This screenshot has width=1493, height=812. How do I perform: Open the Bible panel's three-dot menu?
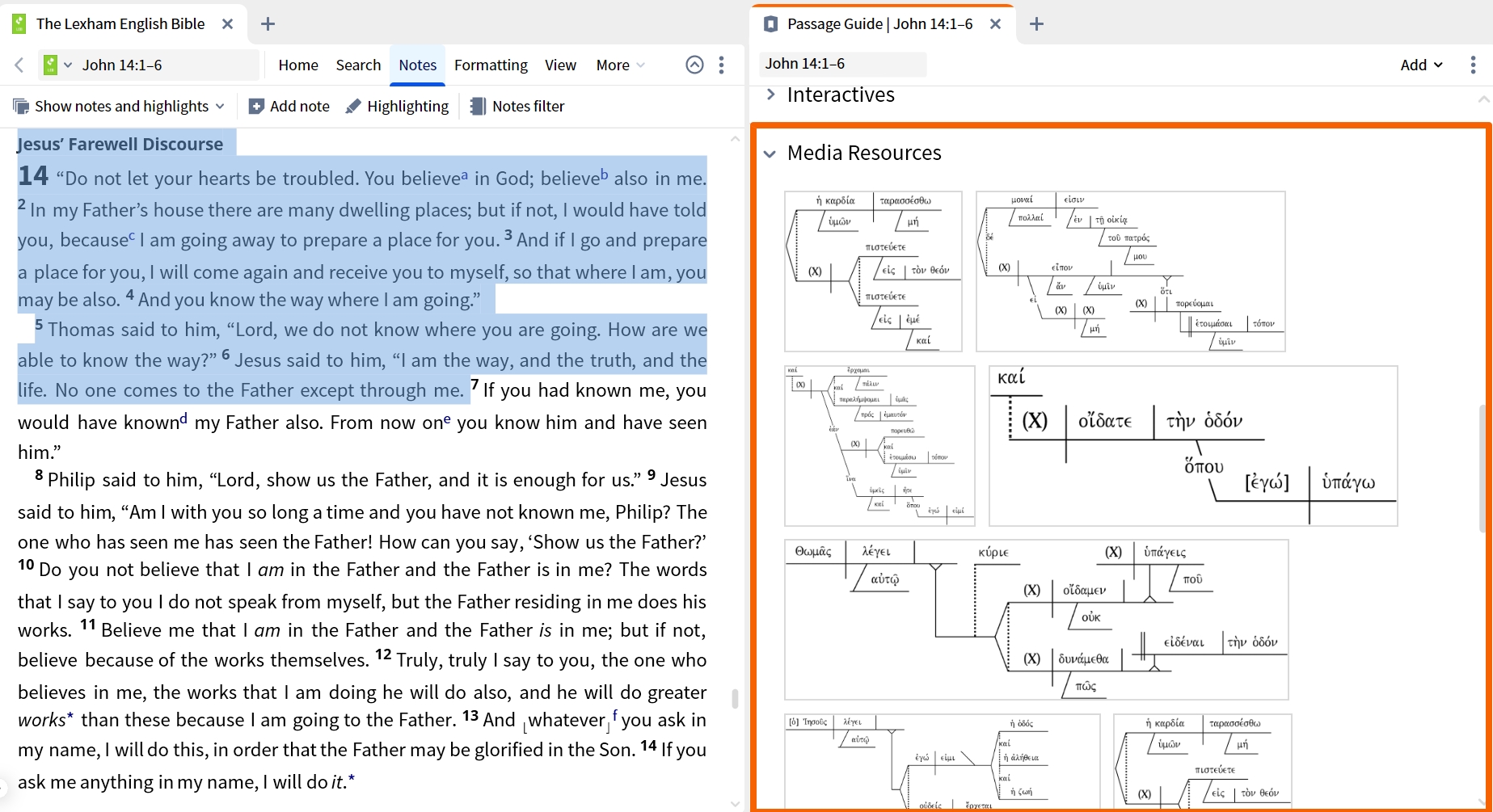point(721,65)
